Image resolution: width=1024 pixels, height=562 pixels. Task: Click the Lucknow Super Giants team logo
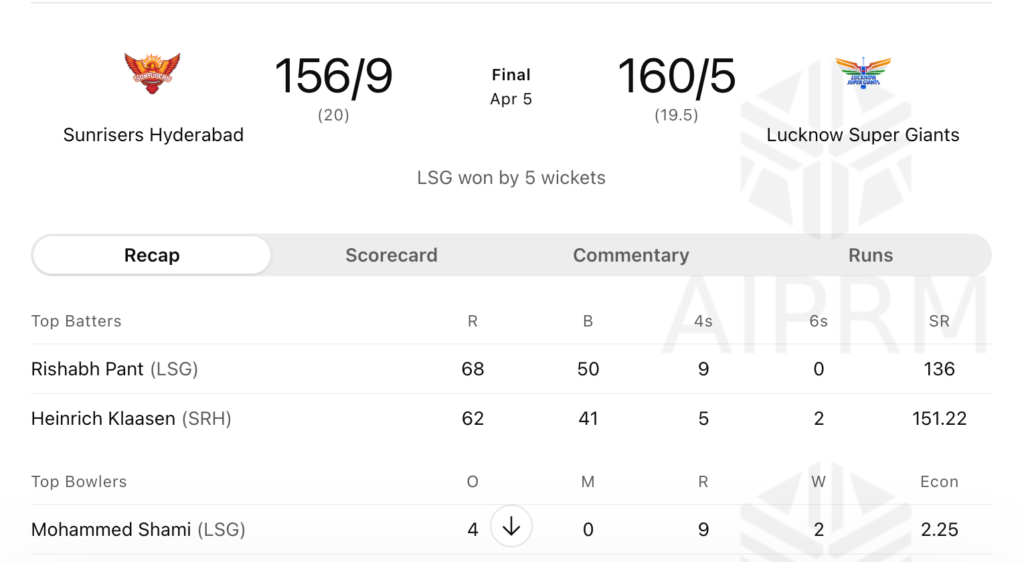click(x=862, y=74)
